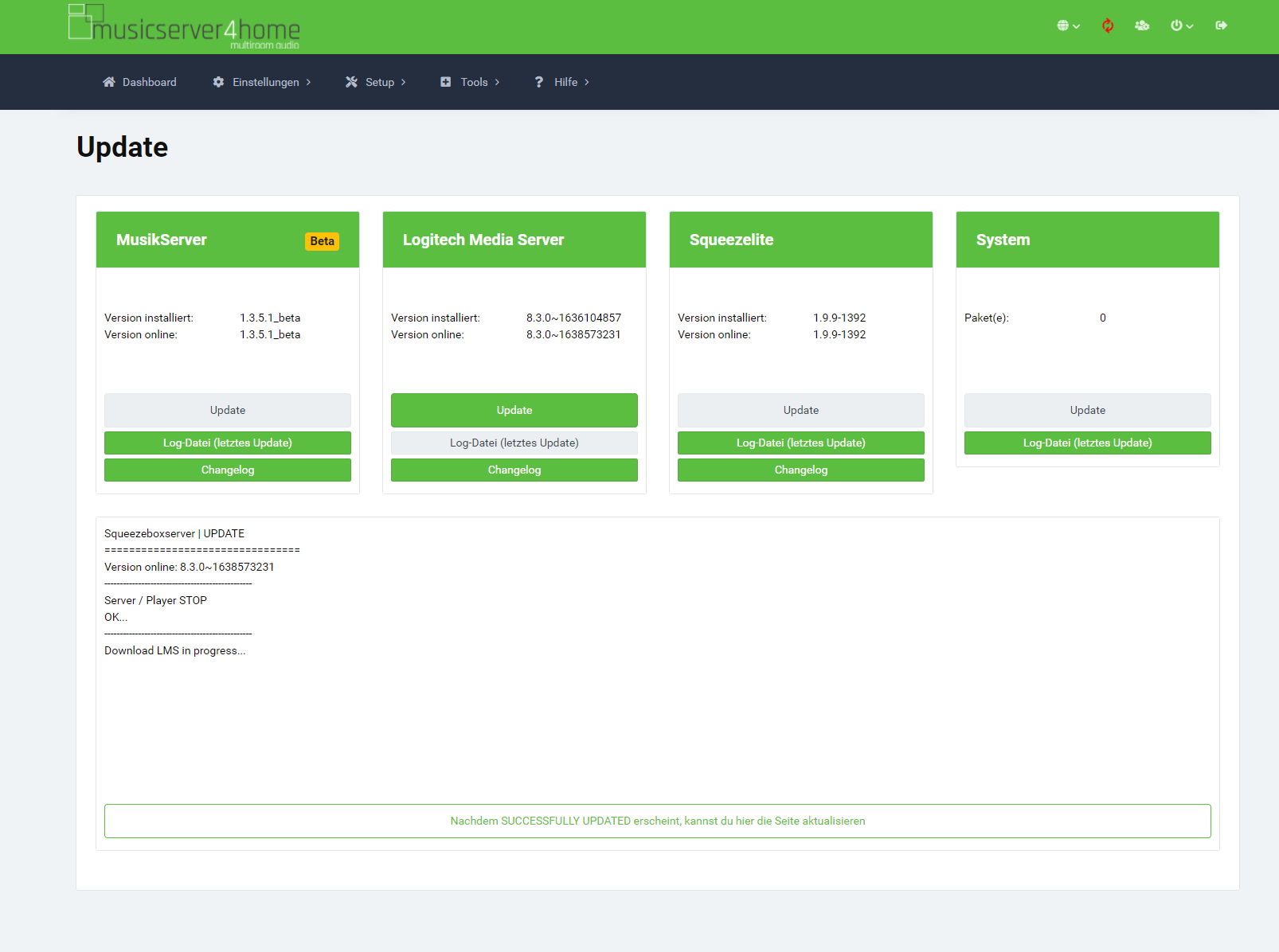
Task: Open Logitech Media Server Log-Datei button
Action: [514, 443]
